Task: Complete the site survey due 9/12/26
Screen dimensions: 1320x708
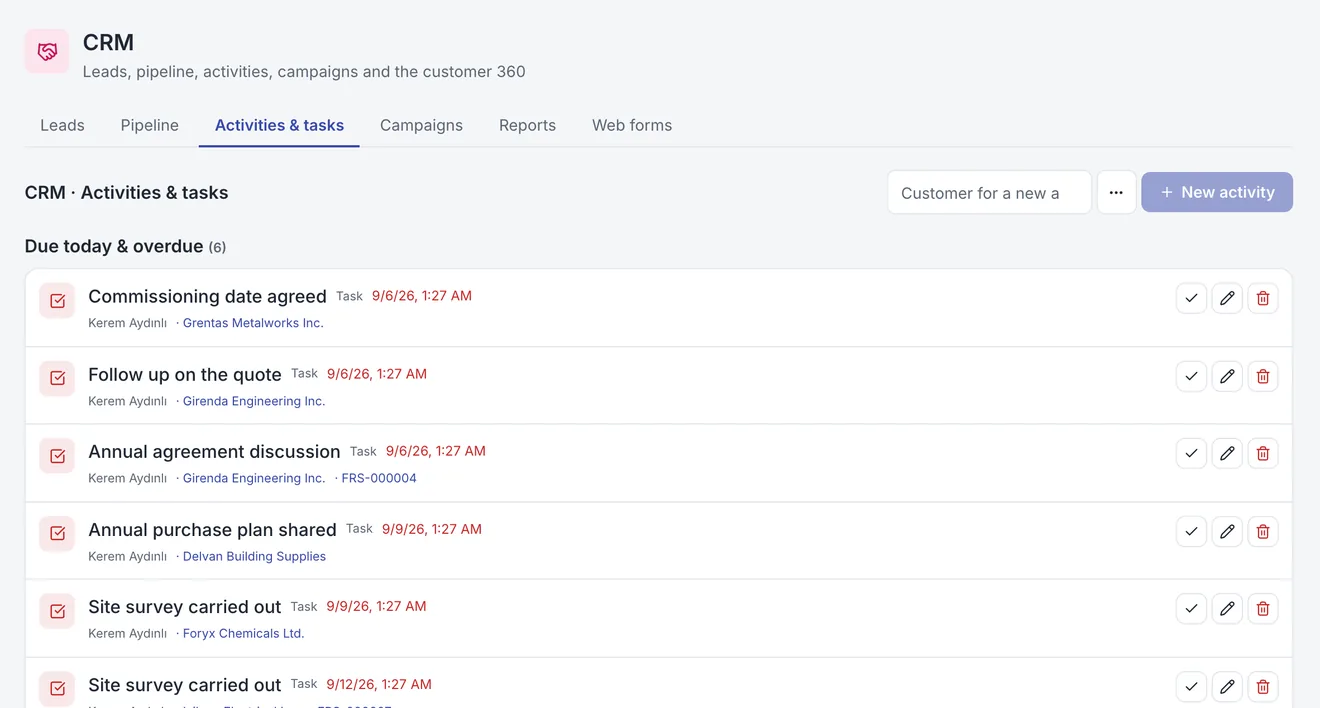Action: point(1191,686)
